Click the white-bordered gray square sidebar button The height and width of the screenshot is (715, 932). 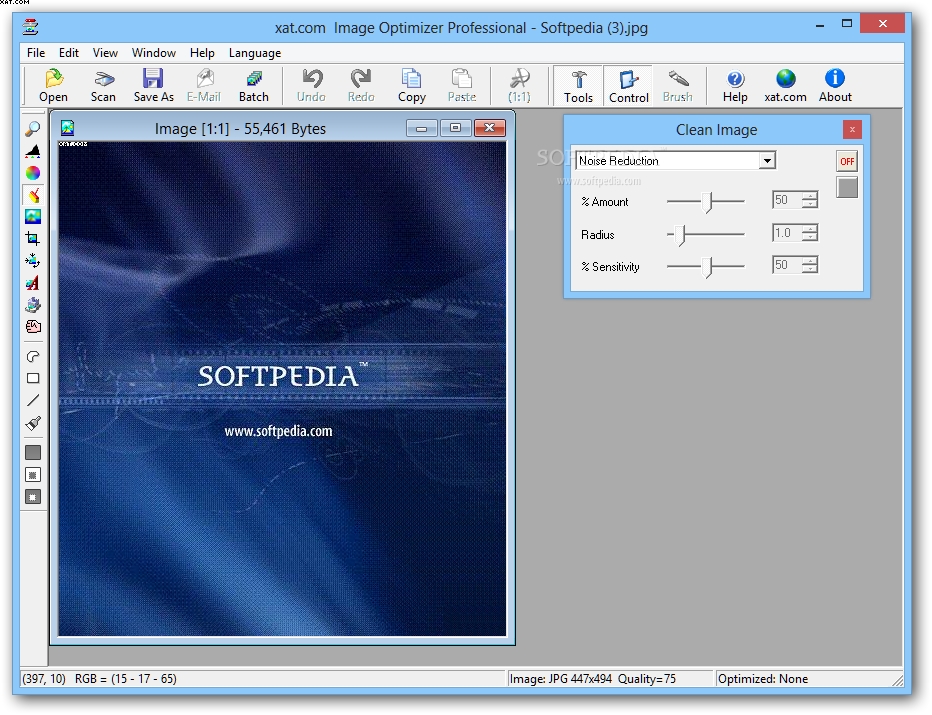33,475
